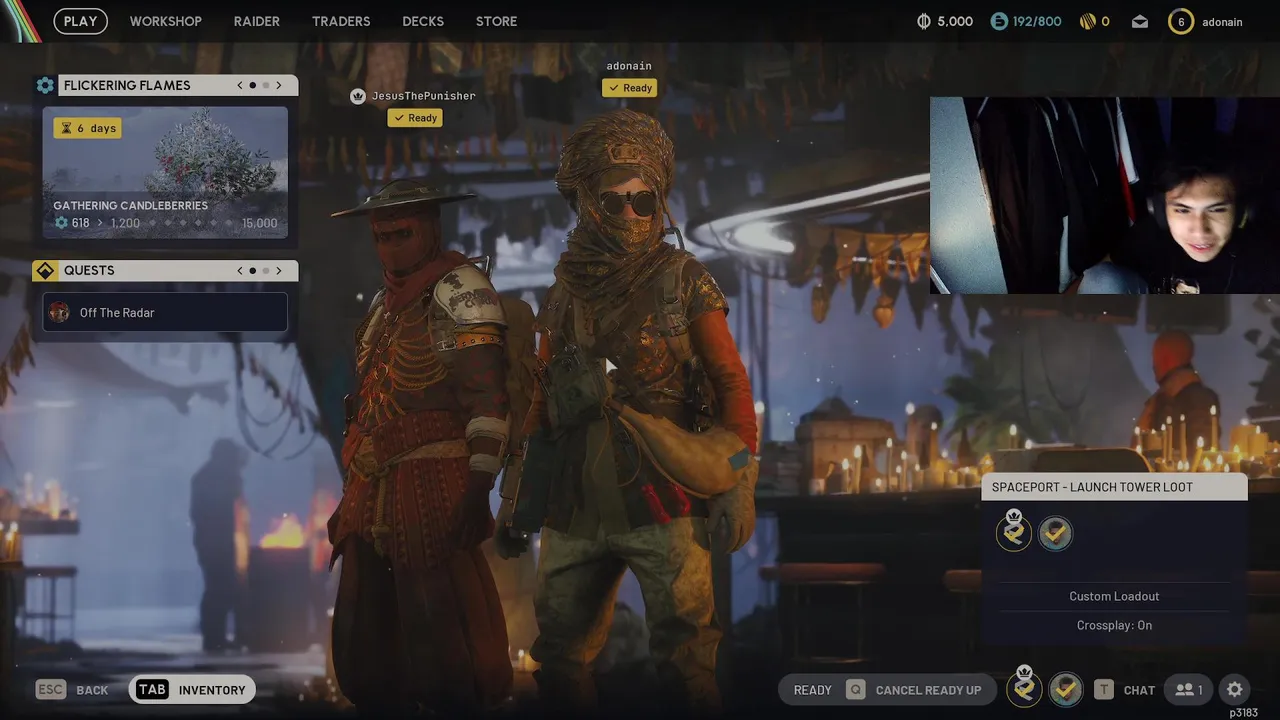
Task: Click adonain name above the character
Action: (x=629, y=66)
